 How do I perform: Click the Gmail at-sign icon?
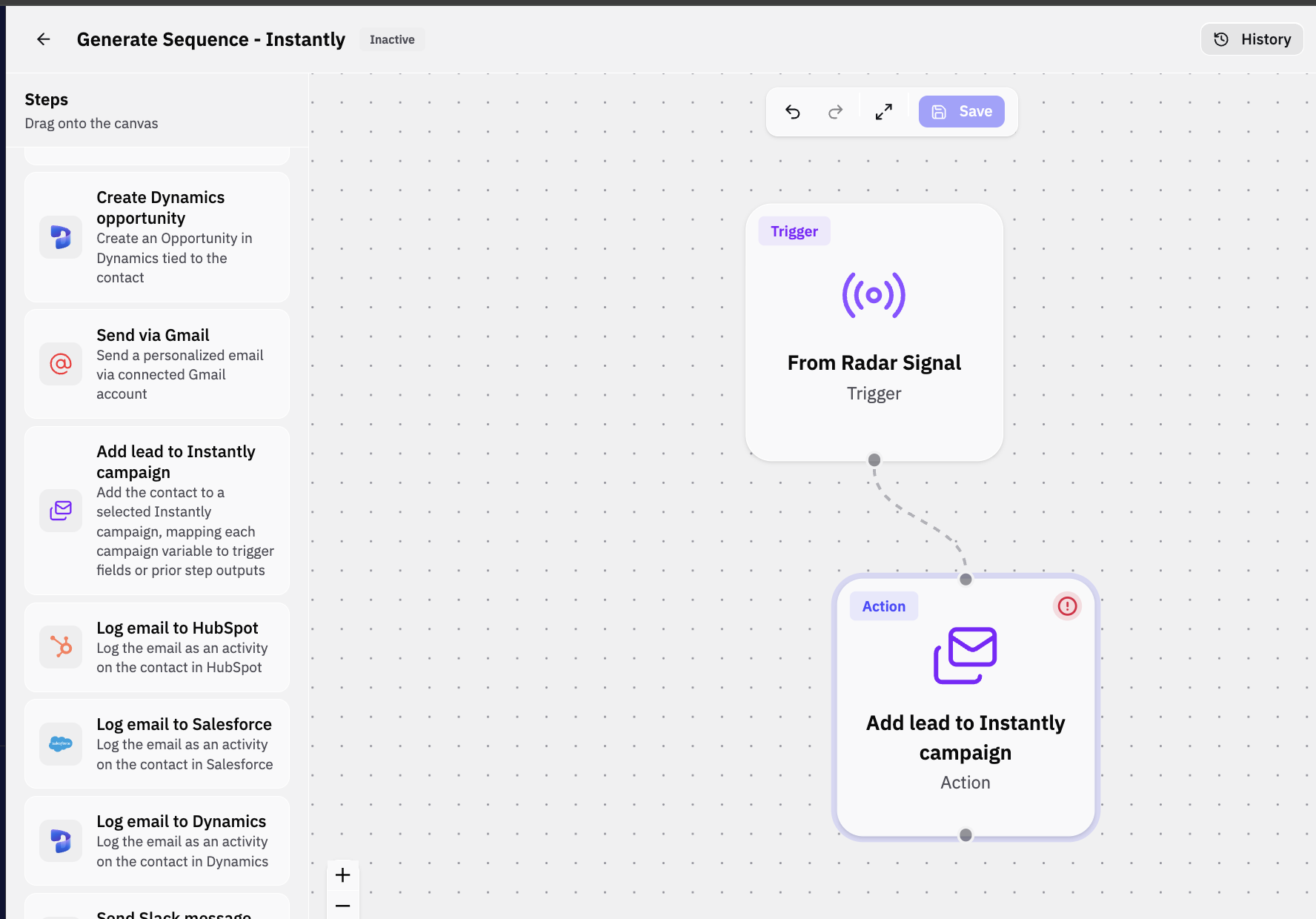point(61,364)
